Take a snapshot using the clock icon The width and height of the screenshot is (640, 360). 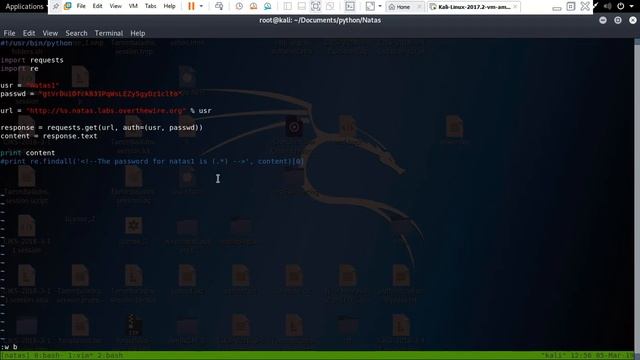click(x=239, y=7)
